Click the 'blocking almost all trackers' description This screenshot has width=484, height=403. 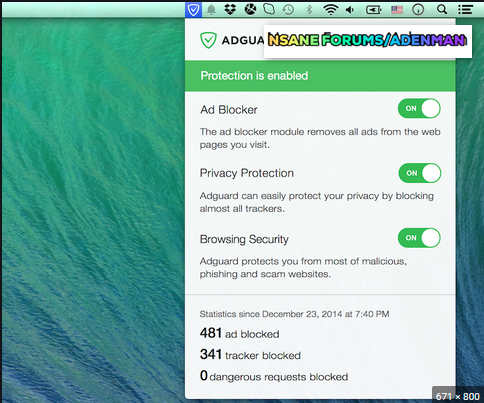[x=317, y=202]
